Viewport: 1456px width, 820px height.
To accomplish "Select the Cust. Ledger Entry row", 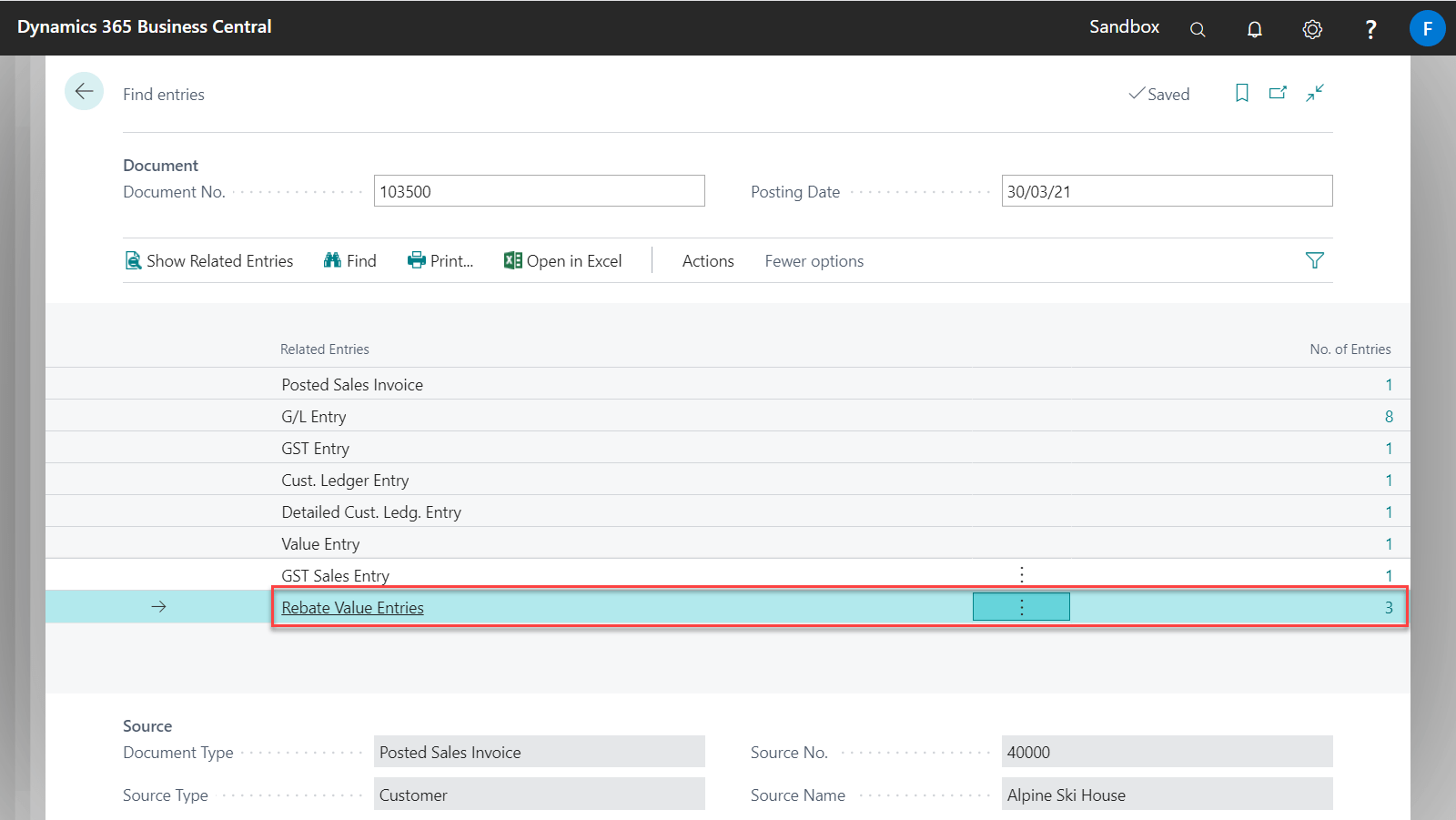I will point(728,480).
